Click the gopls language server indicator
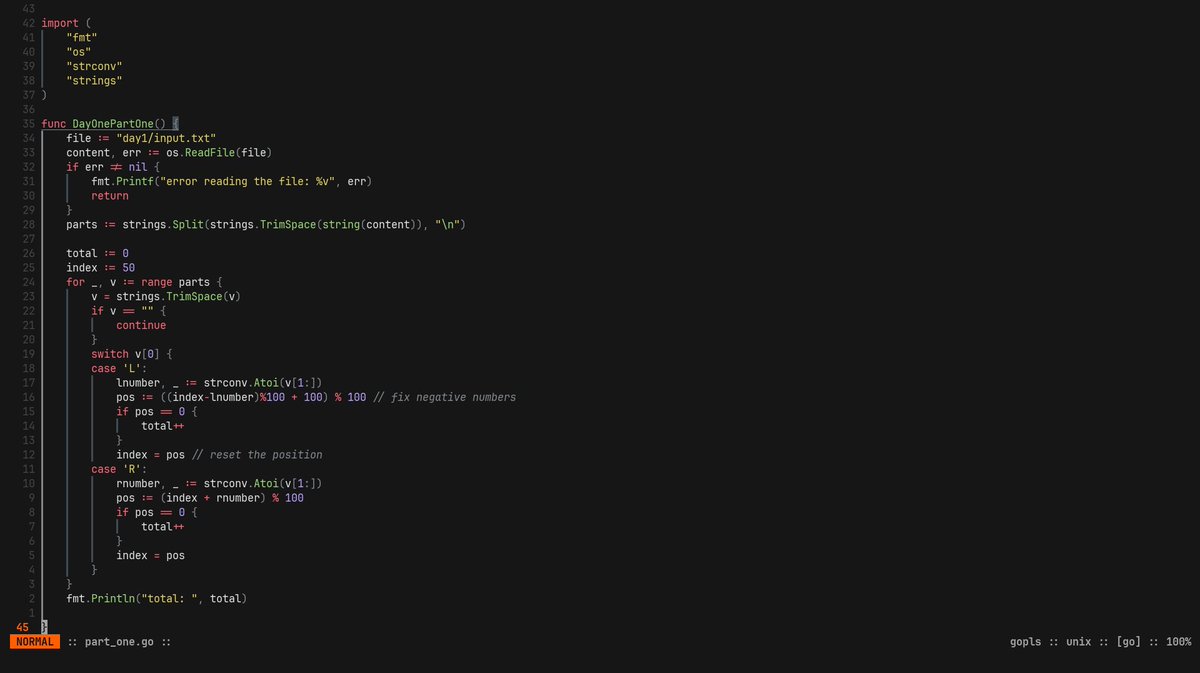 pyautogui.click(x=1024, y=641)
